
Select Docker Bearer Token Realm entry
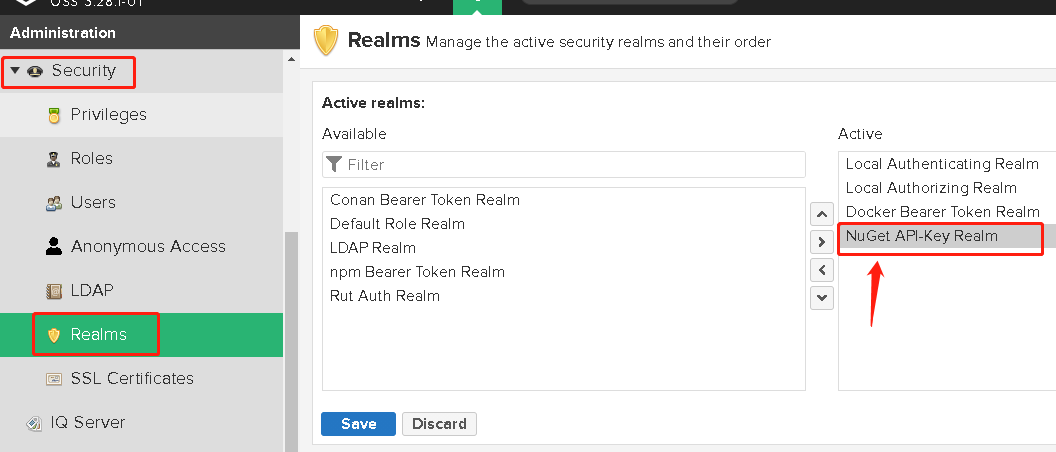point(942,212)
